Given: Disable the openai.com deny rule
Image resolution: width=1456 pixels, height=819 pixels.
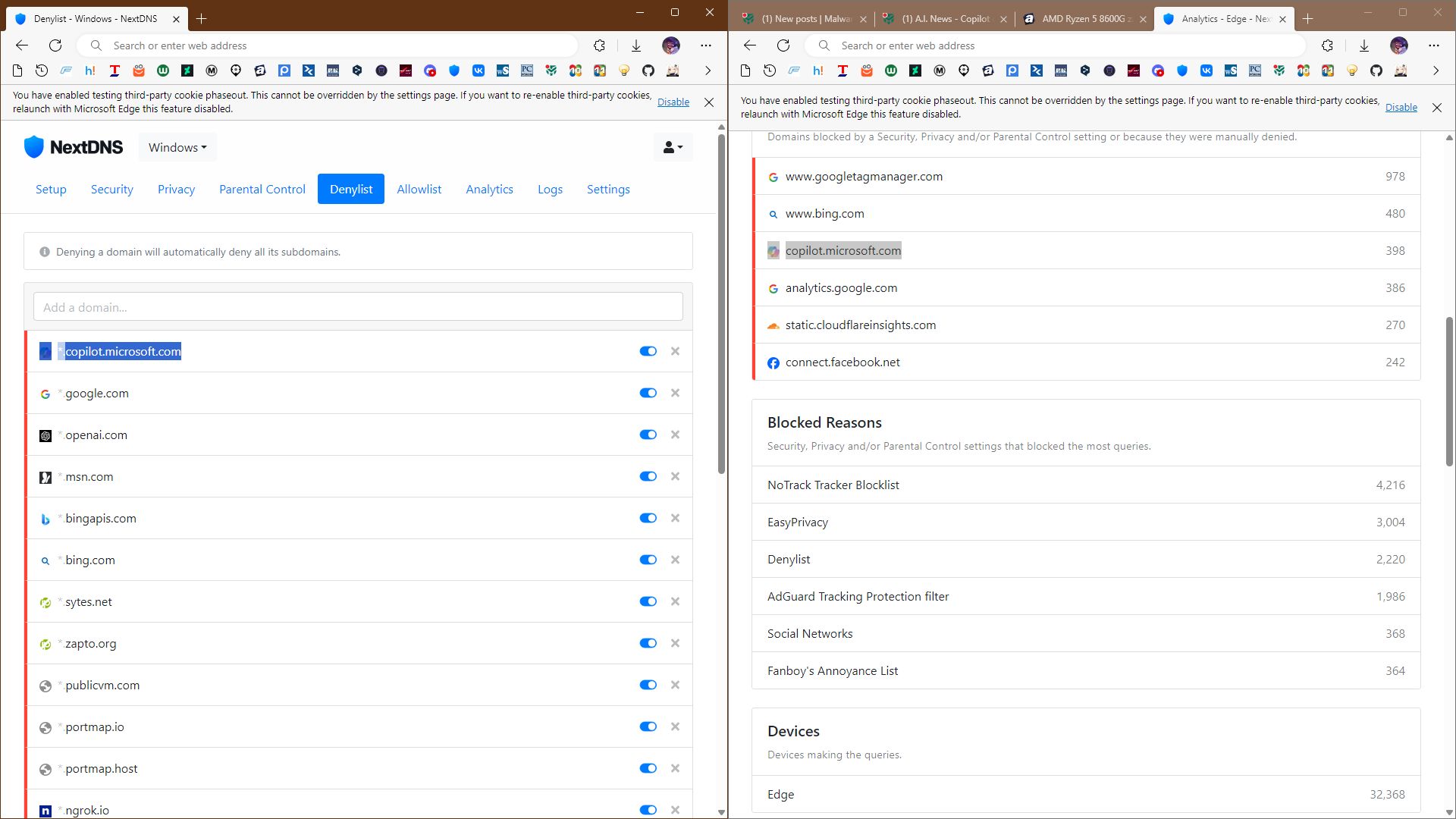Looking at the screenshot, I should click(648, 435).
